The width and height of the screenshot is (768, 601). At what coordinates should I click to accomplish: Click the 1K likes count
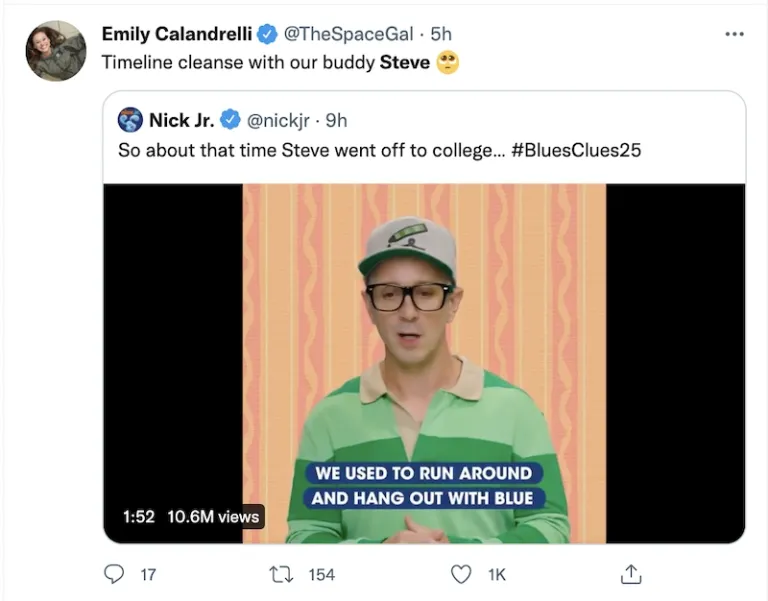pos(497,574)
